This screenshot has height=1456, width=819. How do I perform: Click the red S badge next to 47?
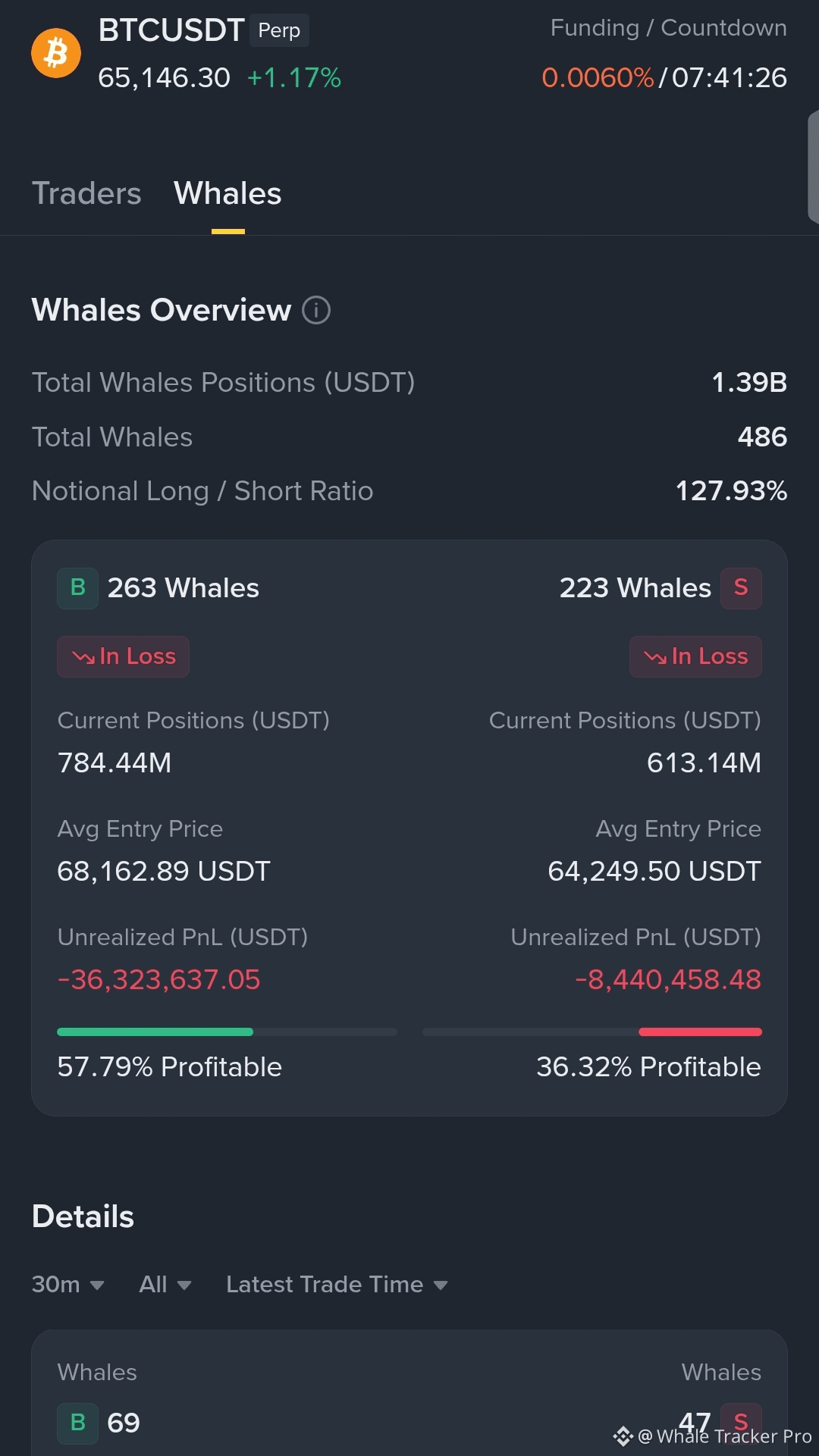[741, 1423]
